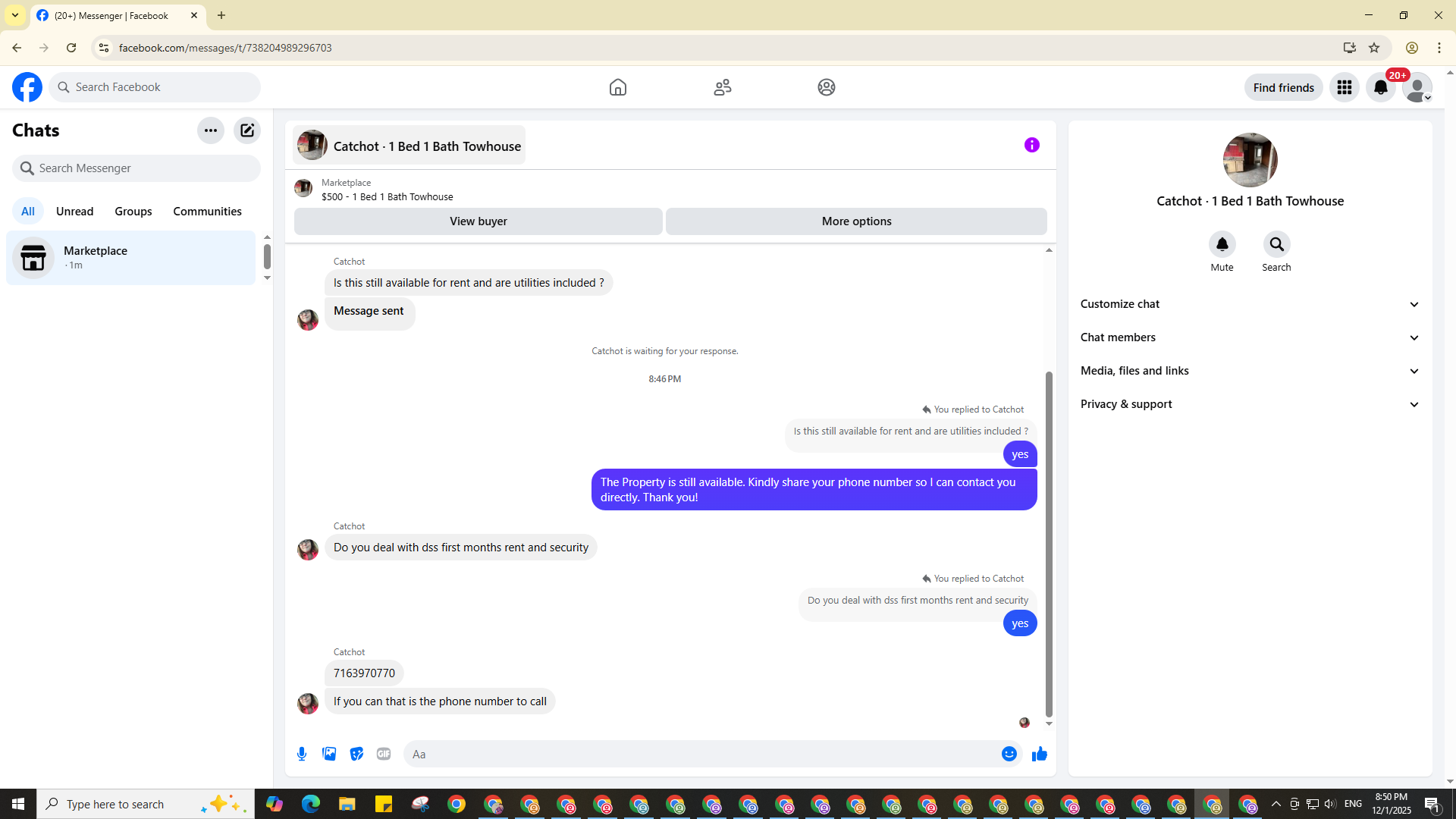Open the Facebook menu grid icon
1456x819 pixels.
coord(1345,87)
